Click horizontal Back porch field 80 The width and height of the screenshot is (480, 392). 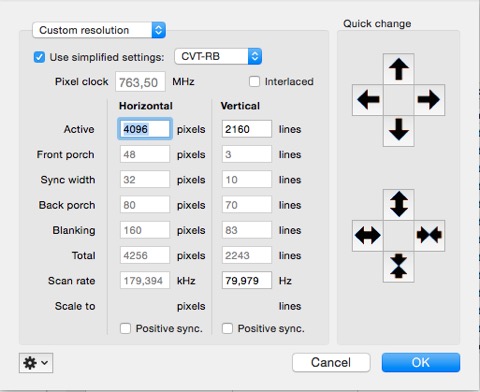(x=145, y=205)
